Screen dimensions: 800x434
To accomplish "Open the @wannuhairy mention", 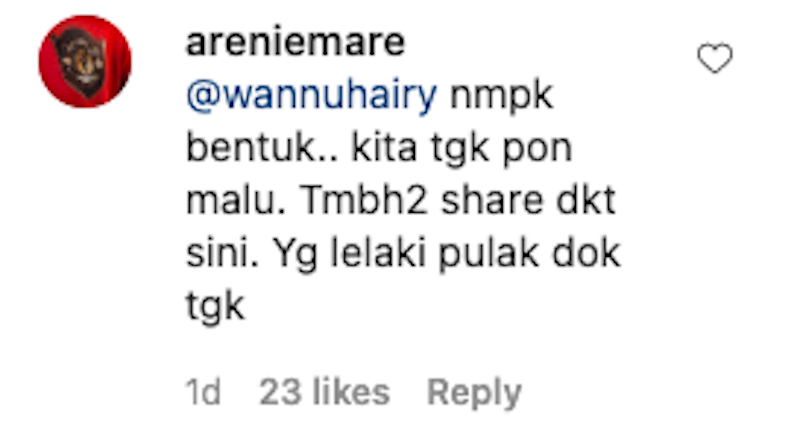I will 312,95.
